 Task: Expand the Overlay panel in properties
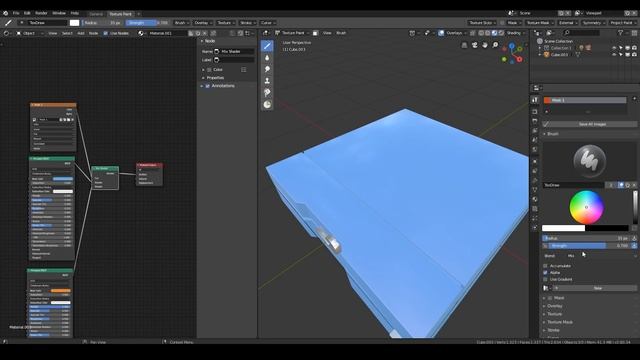click(x=555, y=306)
